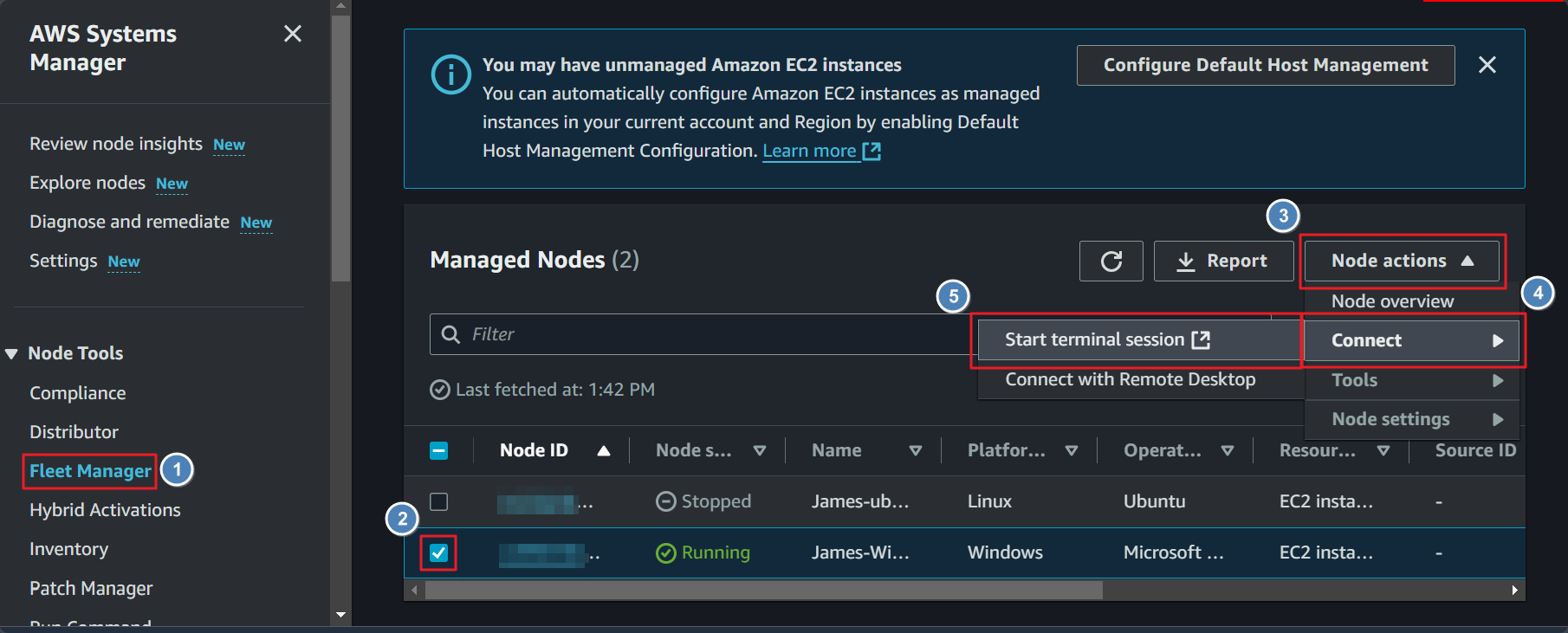This screenshot has width=1568, height=633.
Task: Click the clock check icon beside Last fetched
Action: point(440,390)
